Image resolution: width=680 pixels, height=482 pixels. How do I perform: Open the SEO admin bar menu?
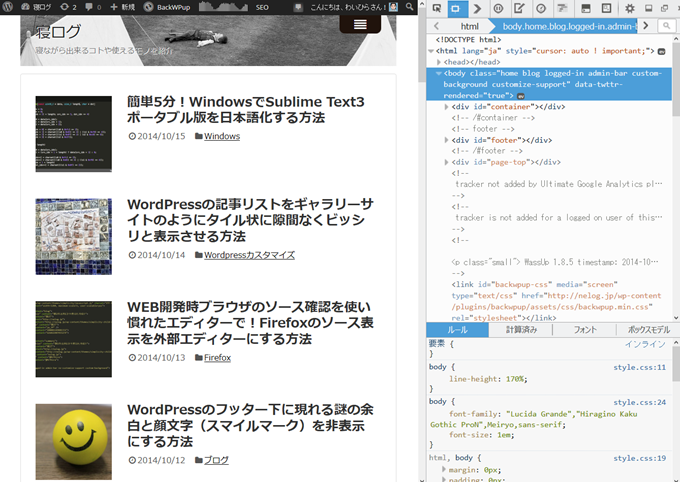262,7
